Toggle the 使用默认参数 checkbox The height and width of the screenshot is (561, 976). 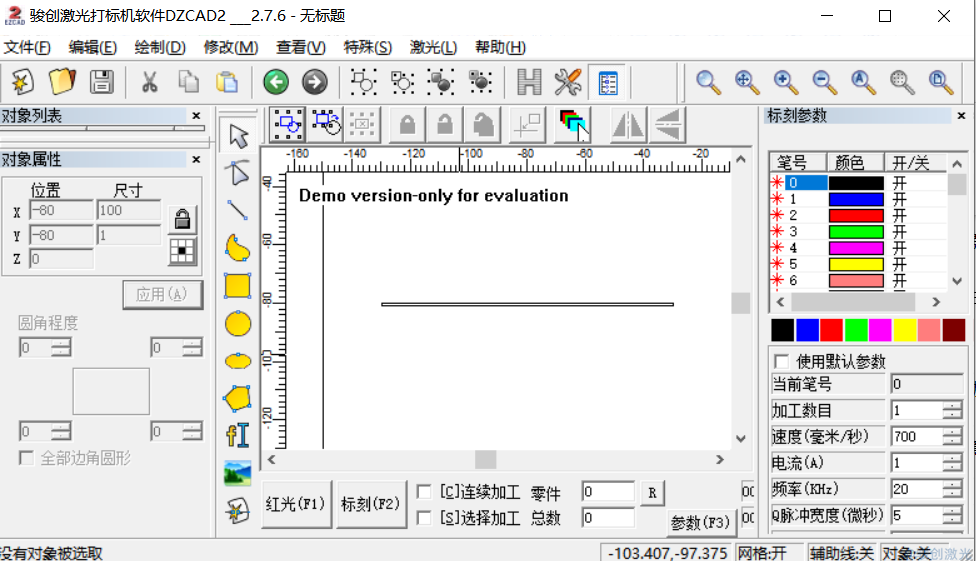(x=781, y=361)
